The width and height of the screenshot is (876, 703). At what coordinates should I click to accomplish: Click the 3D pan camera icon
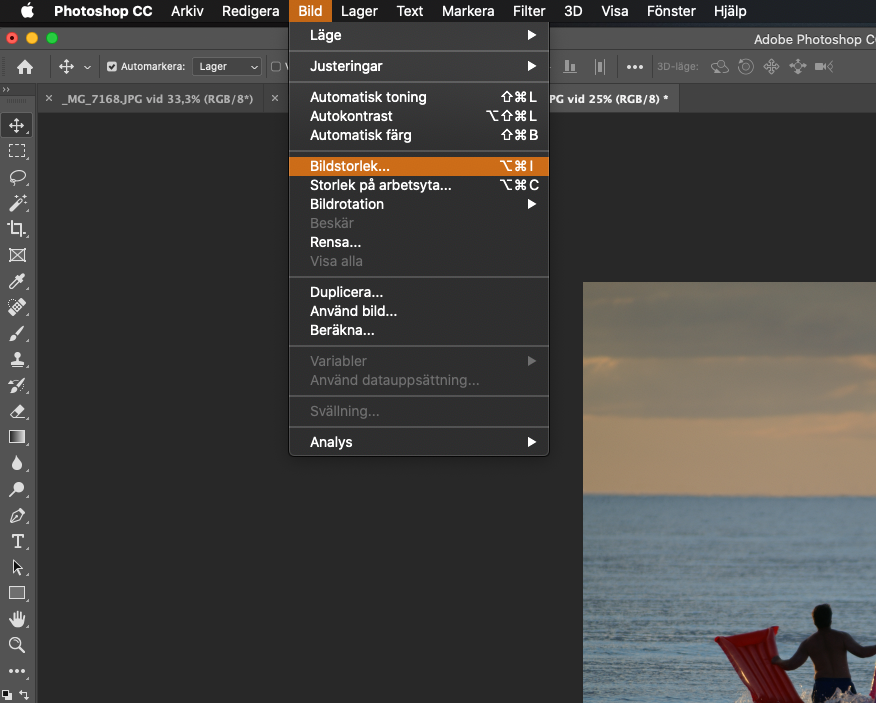coord(772,66)
